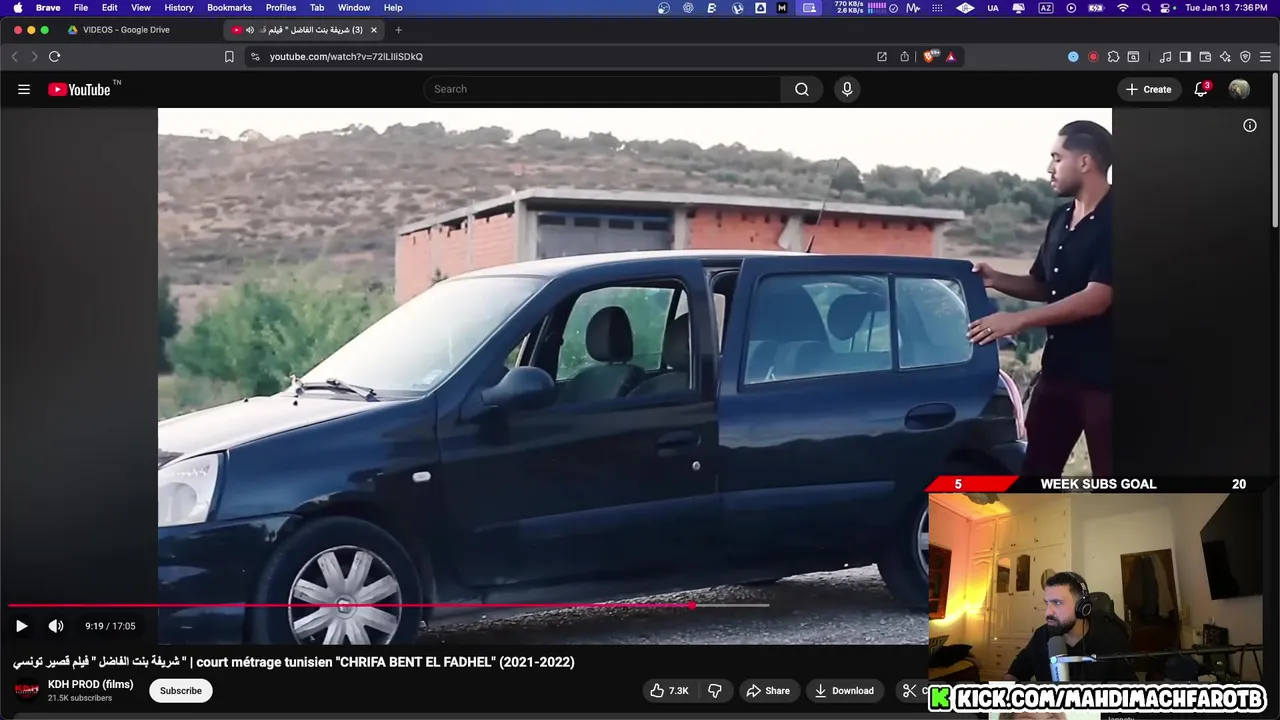
Task: Open the View menu
Action: point(141,7)
